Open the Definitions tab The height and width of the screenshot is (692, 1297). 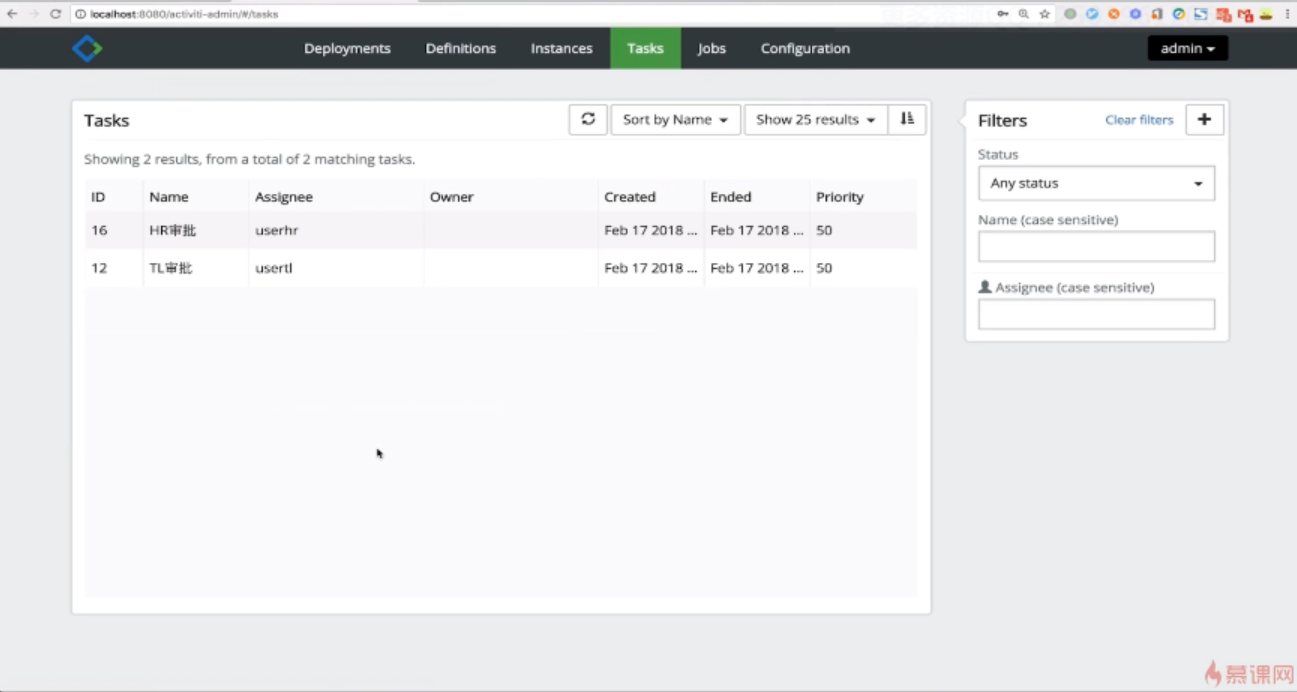(460, 48)
